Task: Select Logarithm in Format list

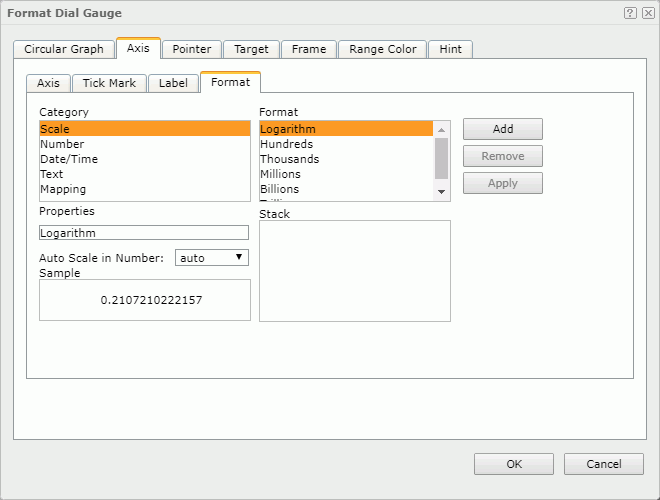Action: click(x=346, y=129)
